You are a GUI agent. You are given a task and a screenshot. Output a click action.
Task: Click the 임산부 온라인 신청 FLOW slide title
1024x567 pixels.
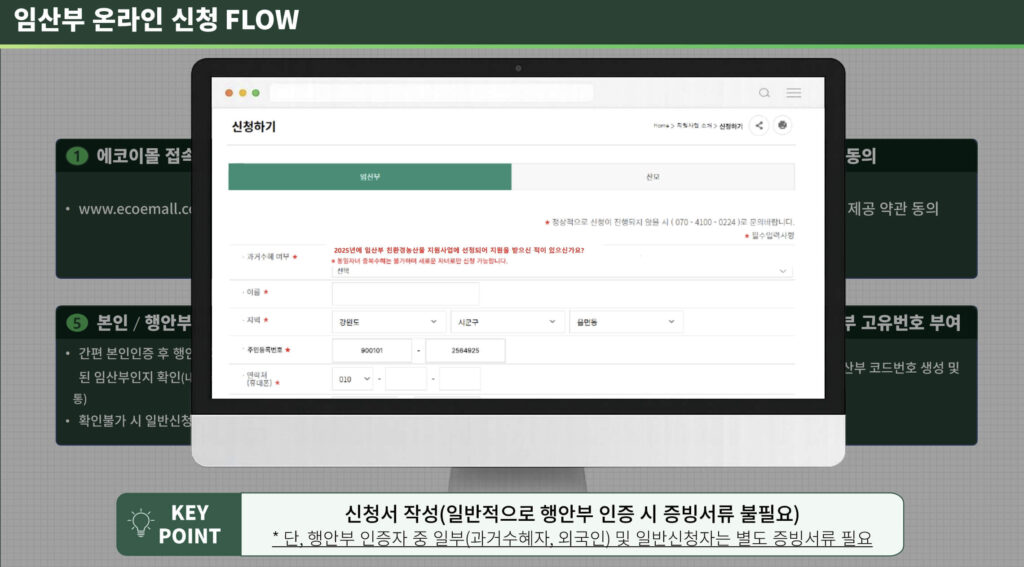pyautogui.click(x=156, y=20)
